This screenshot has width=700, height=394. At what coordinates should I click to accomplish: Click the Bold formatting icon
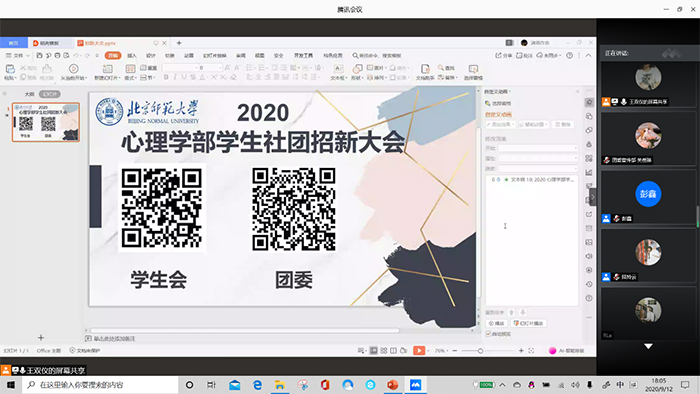point(166,77)
